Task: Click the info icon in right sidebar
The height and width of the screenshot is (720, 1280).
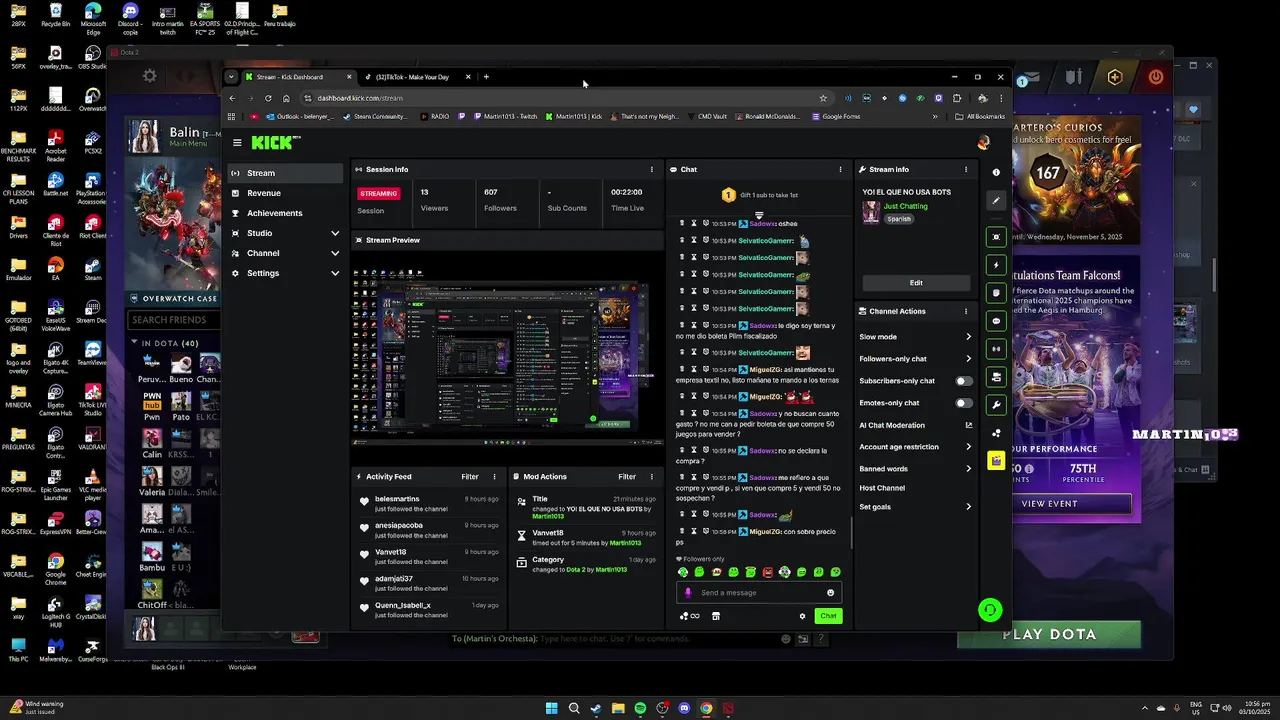Action: [996, 173]
